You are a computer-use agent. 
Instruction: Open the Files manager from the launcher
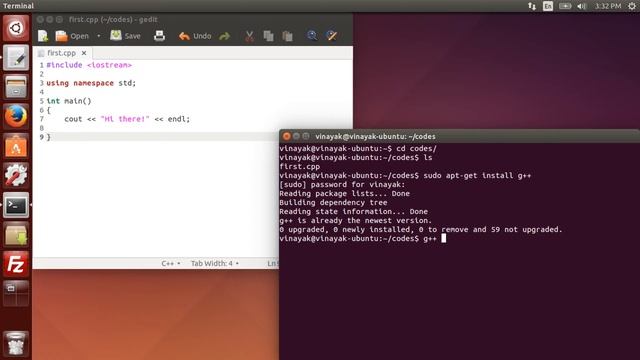click(x=16, y=87)
